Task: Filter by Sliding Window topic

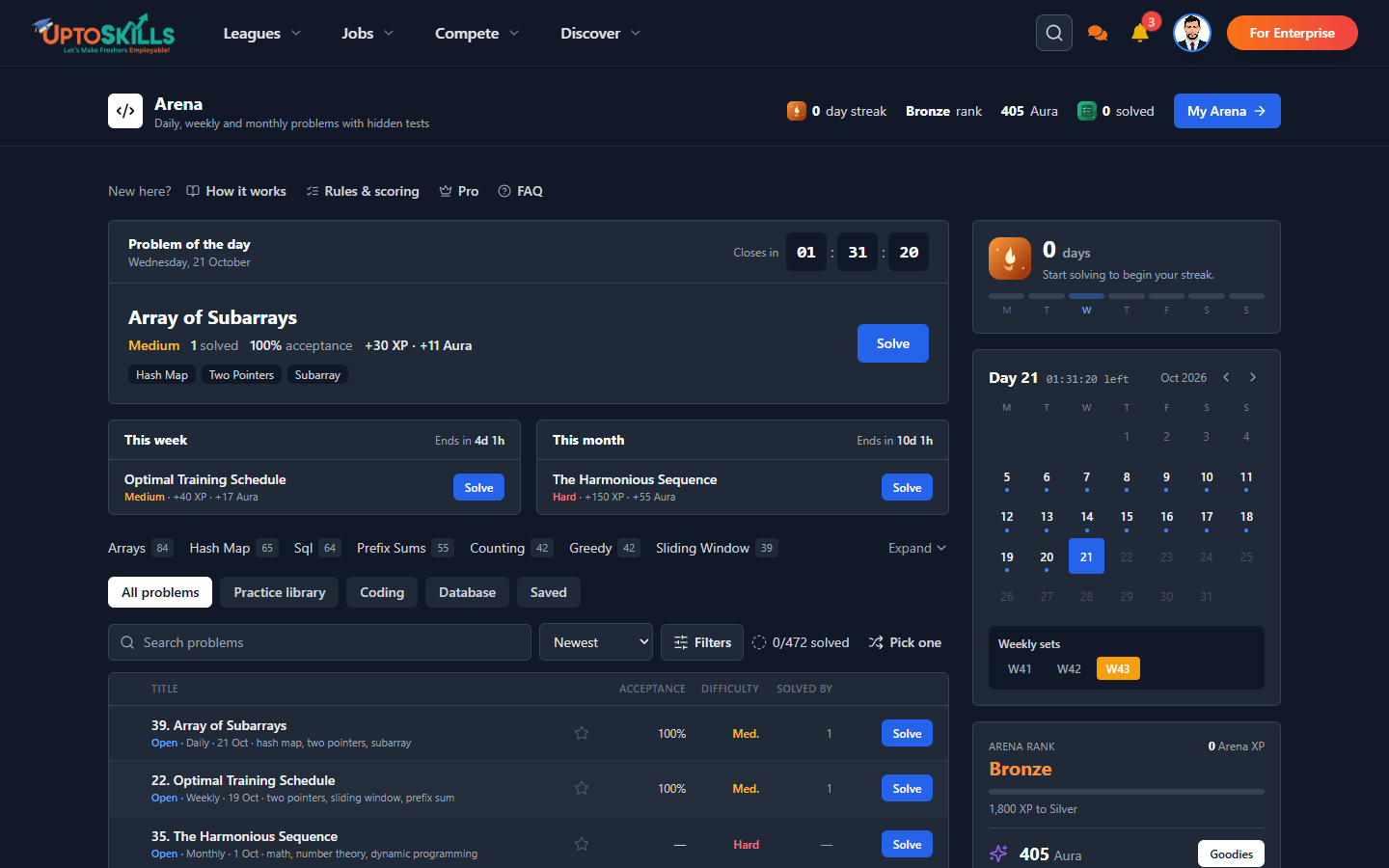Action: click(x=717, y=548)
